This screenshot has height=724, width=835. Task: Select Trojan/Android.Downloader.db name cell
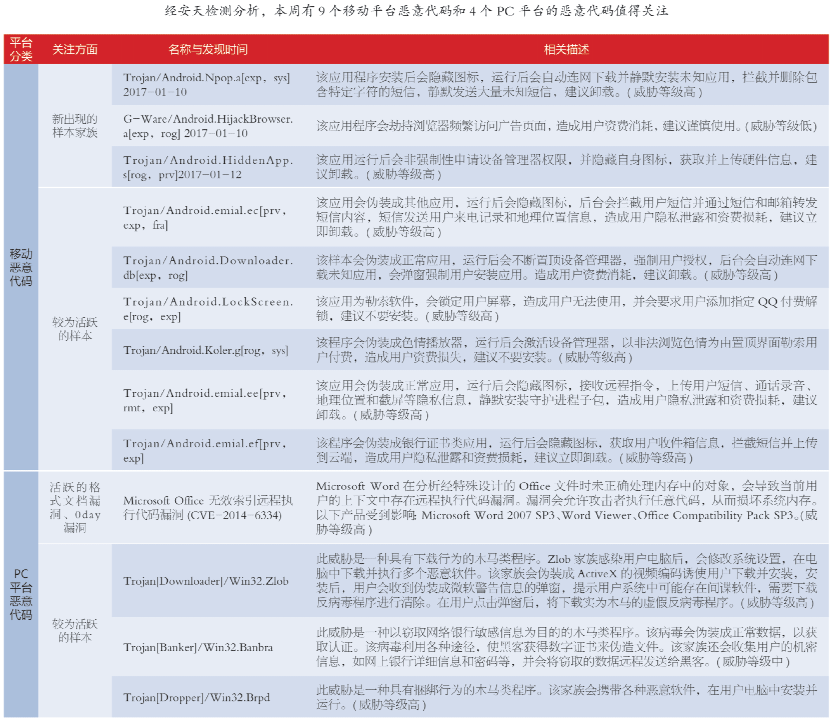[208, 267]
